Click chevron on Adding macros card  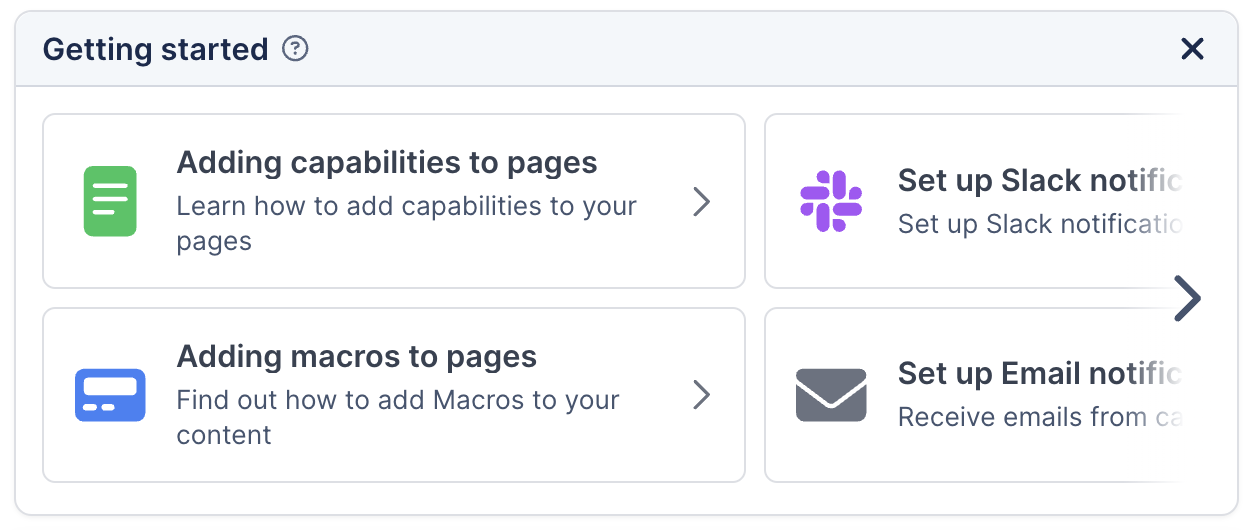(702, 396)
